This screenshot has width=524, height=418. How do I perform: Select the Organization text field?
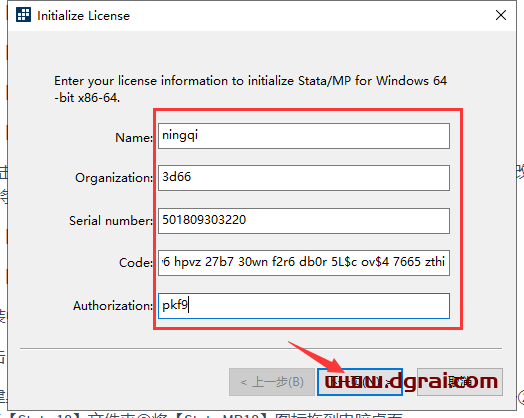click(304, 178)
